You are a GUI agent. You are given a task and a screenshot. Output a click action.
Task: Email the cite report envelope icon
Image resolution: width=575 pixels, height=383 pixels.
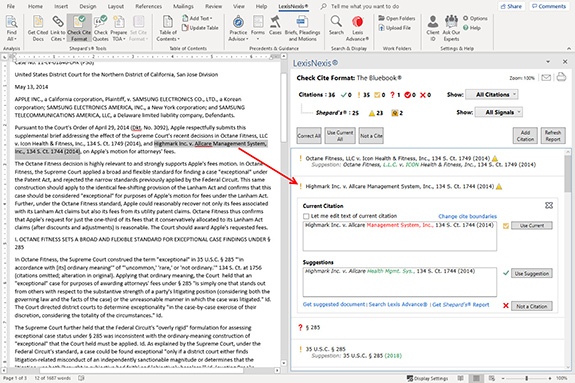(x=546, y=78)
